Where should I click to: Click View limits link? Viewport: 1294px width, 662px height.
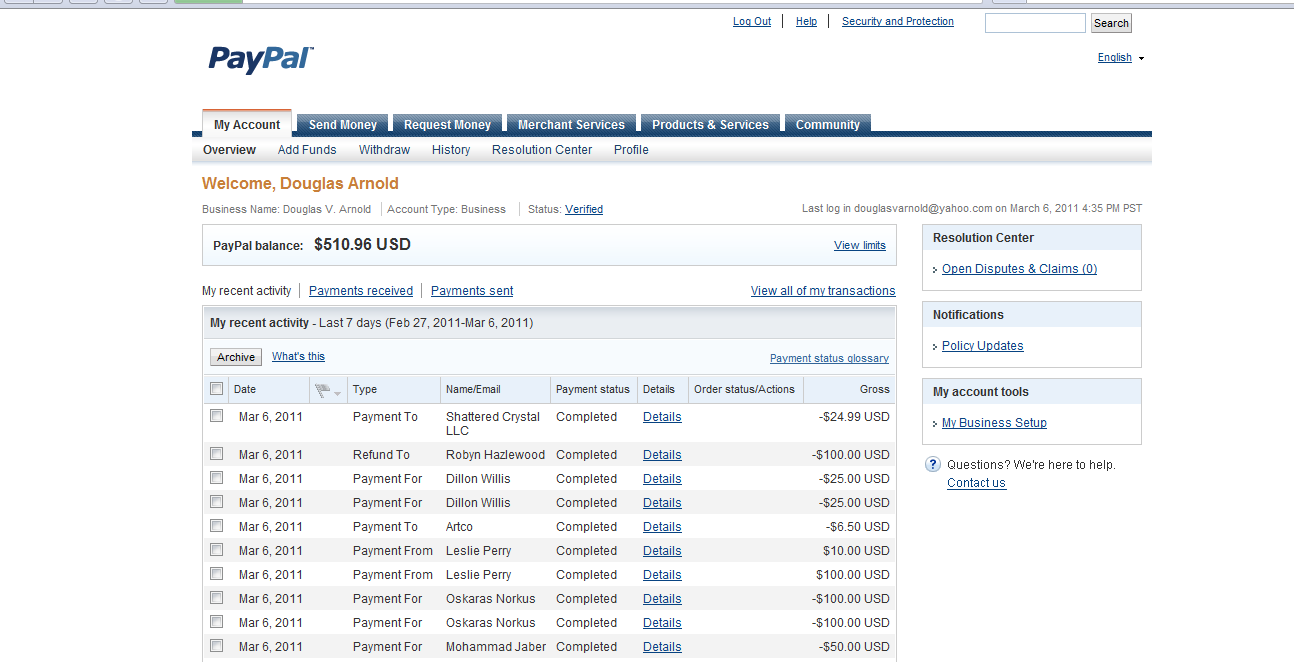860,245
